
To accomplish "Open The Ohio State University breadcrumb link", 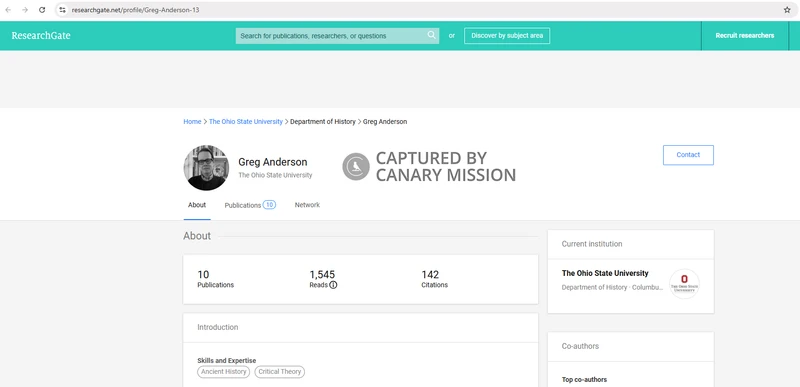I will [x=246, y=121].
